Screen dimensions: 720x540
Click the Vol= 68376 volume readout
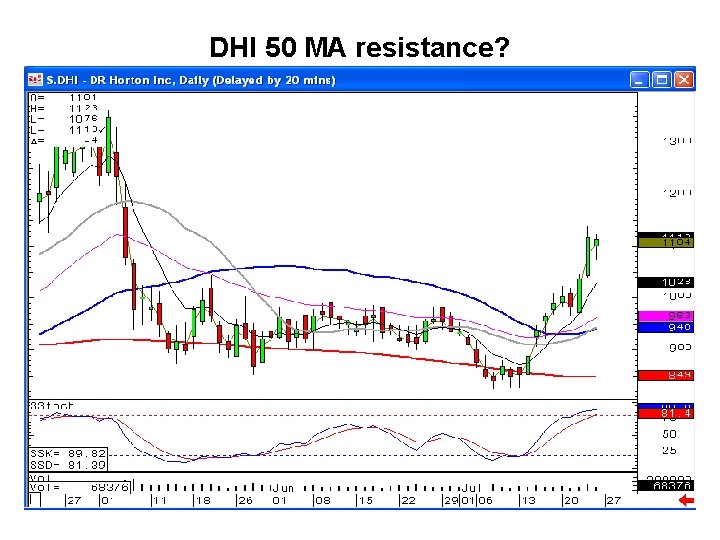[x=80, y=487]
